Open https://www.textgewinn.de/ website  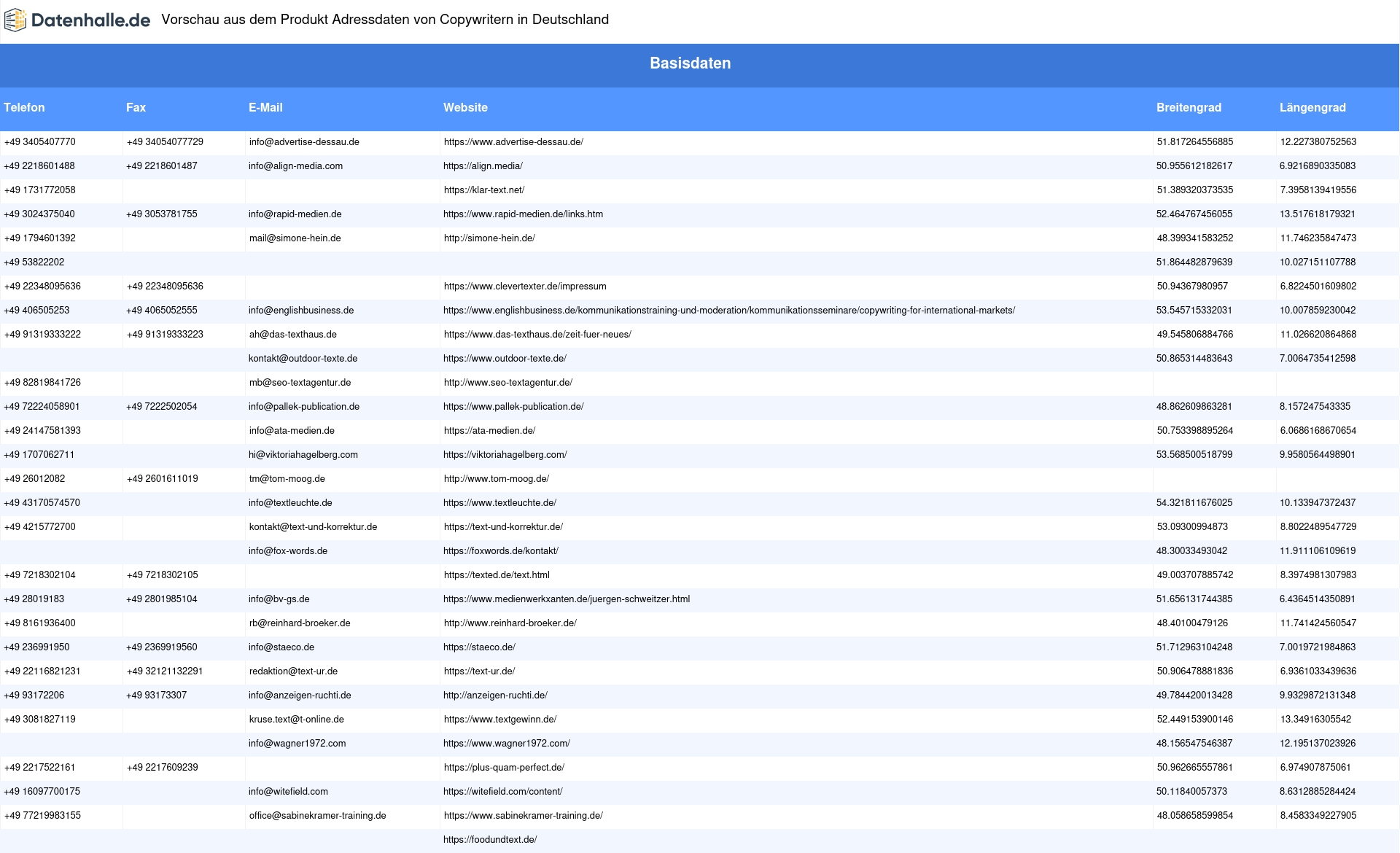point(500,720)
